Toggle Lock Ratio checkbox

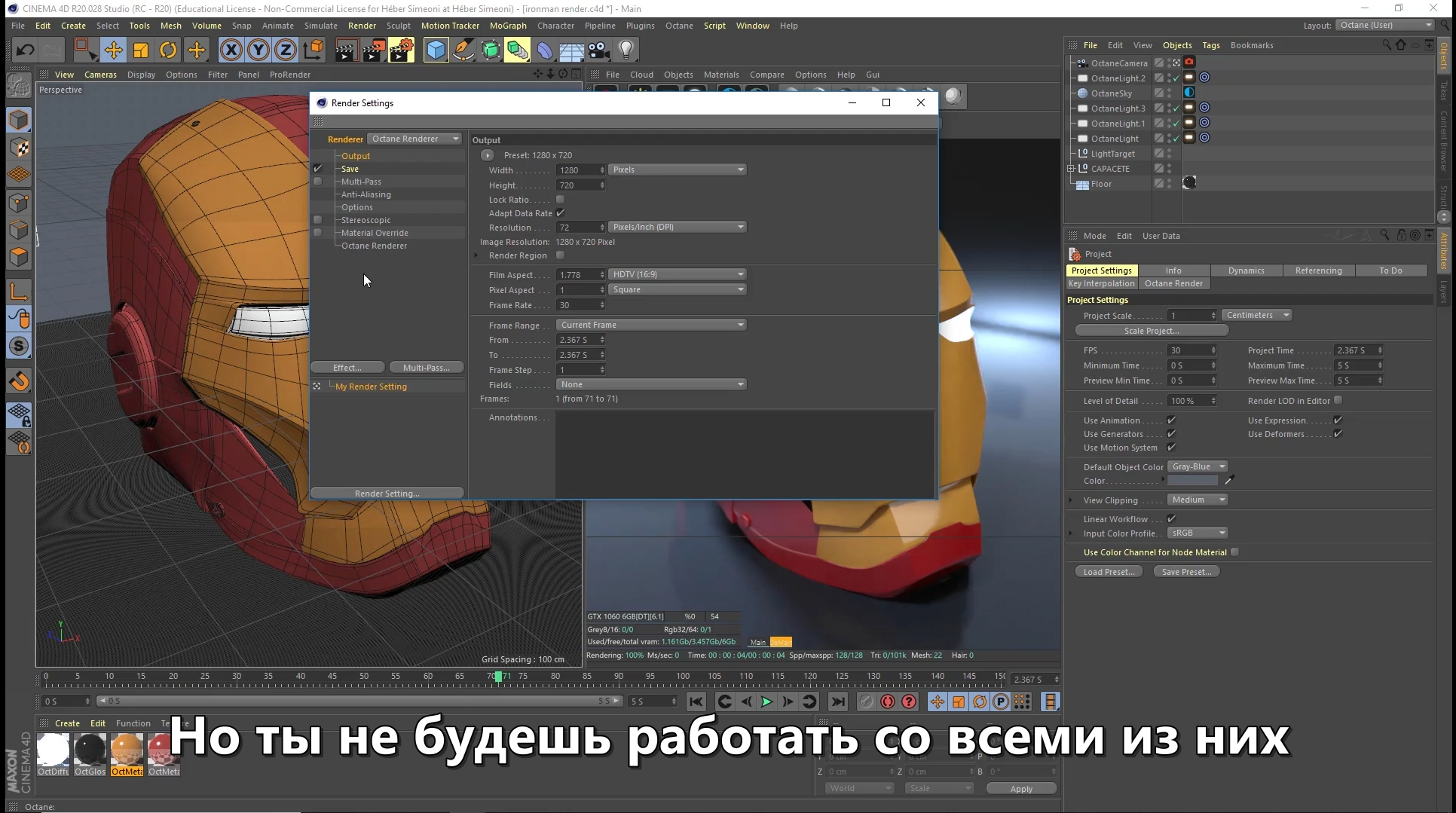coord(560,200)
